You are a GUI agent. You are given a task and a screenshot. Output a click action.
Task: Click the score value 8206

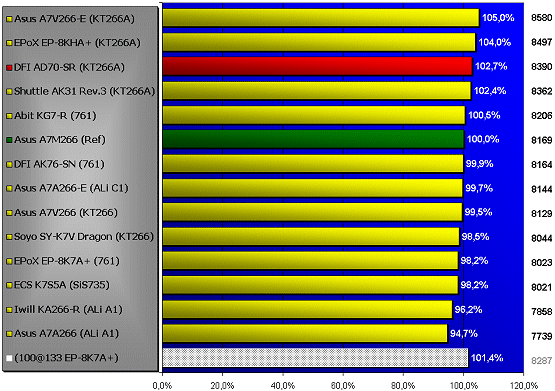(542, 115)
